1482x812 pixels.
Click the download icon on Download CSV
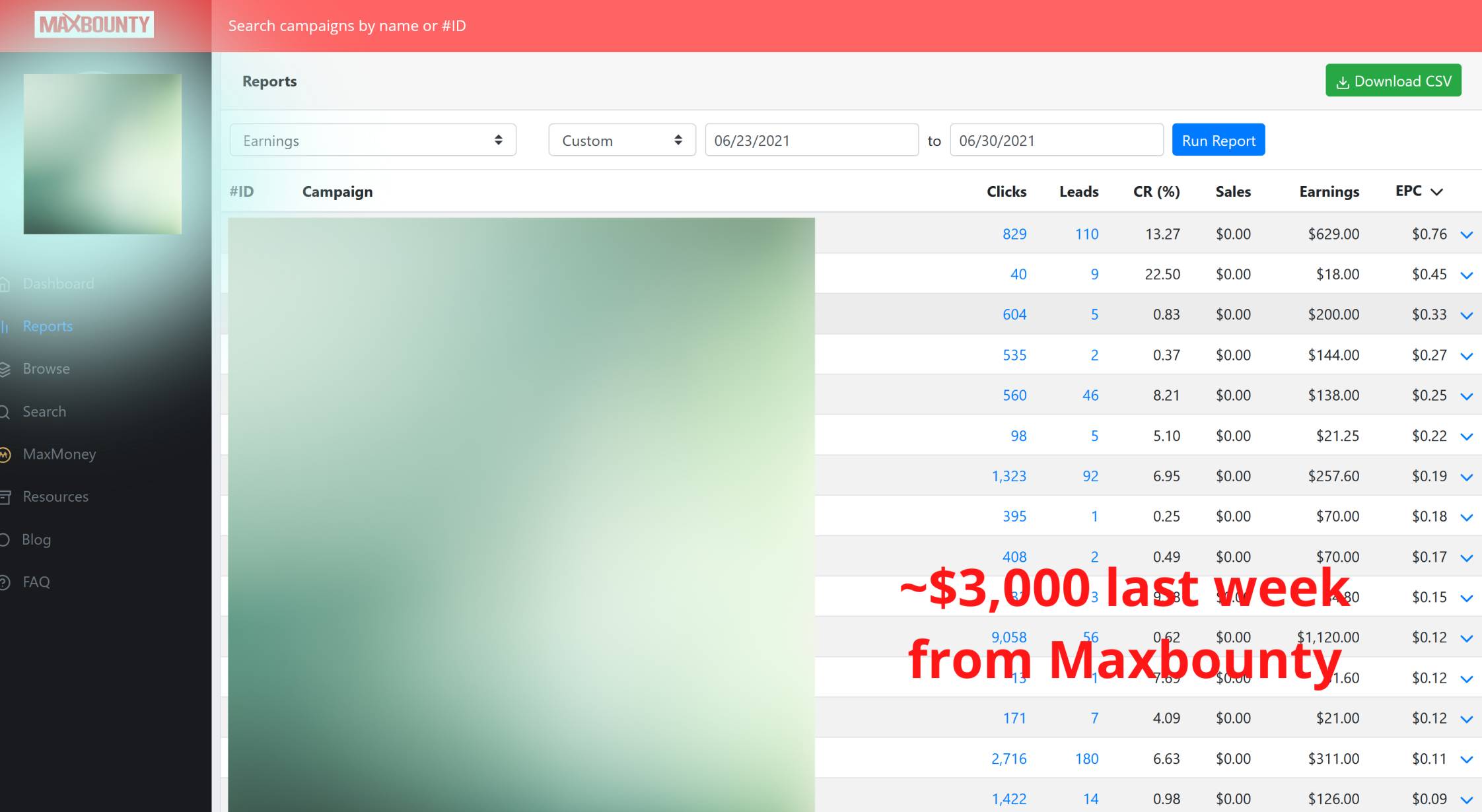1343,83
